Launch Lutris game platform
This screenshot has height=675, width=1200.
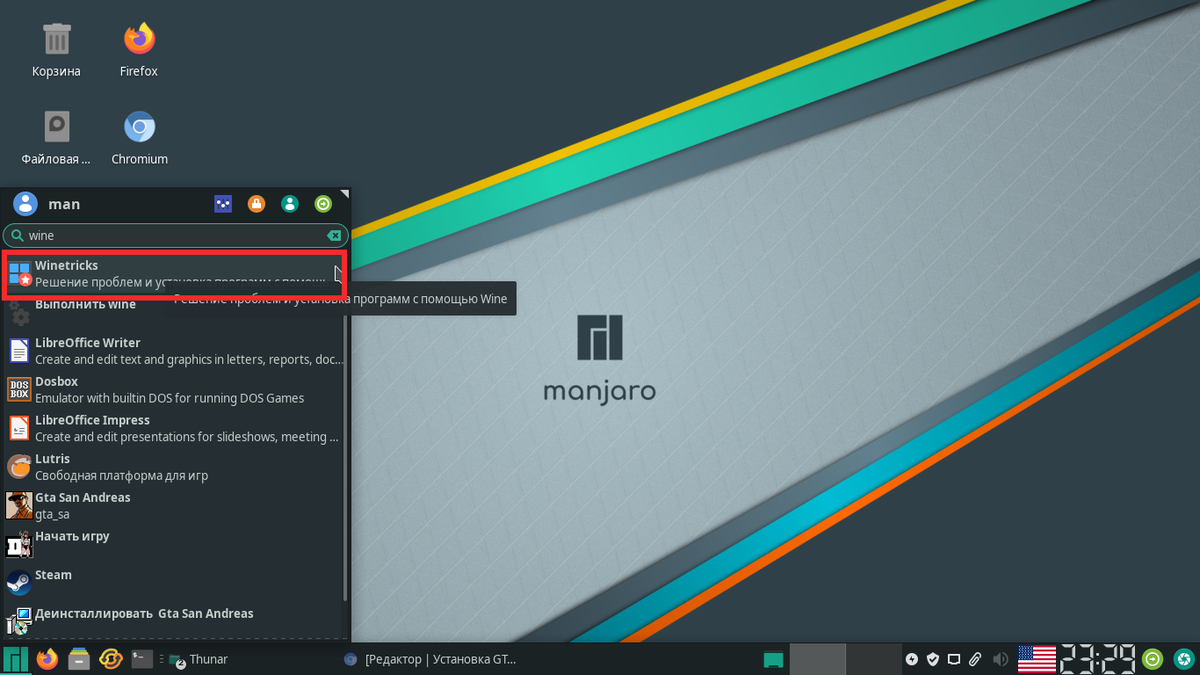click(174, 467)
